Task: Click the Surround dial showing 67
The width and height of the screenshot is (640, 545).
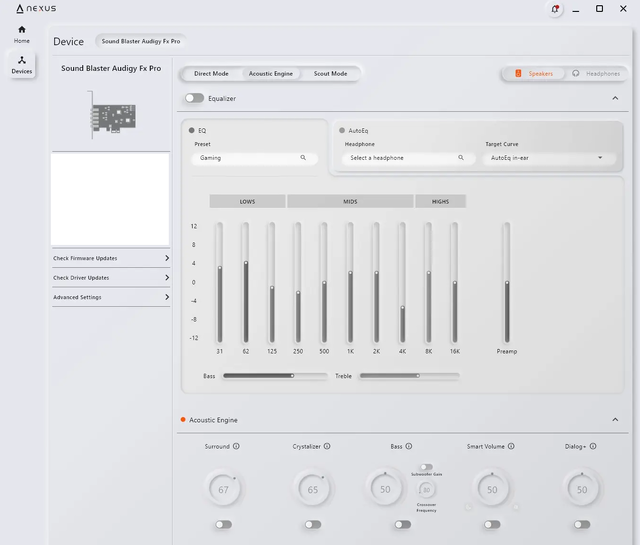Action: (223, 489)
